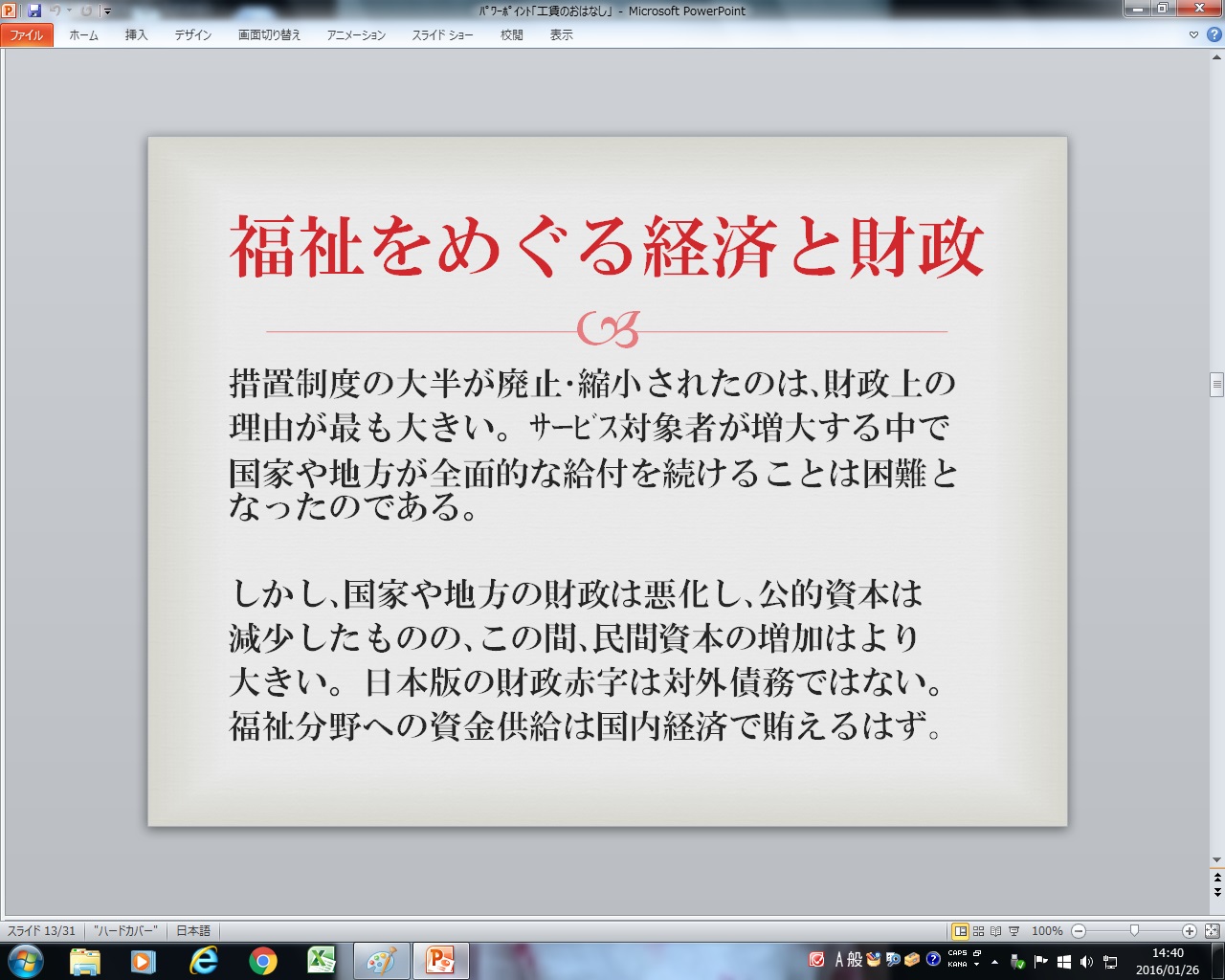1225x980 pixels.
Task: Click Safely Remove Hardware tray icon
Action: (1017, 962)
